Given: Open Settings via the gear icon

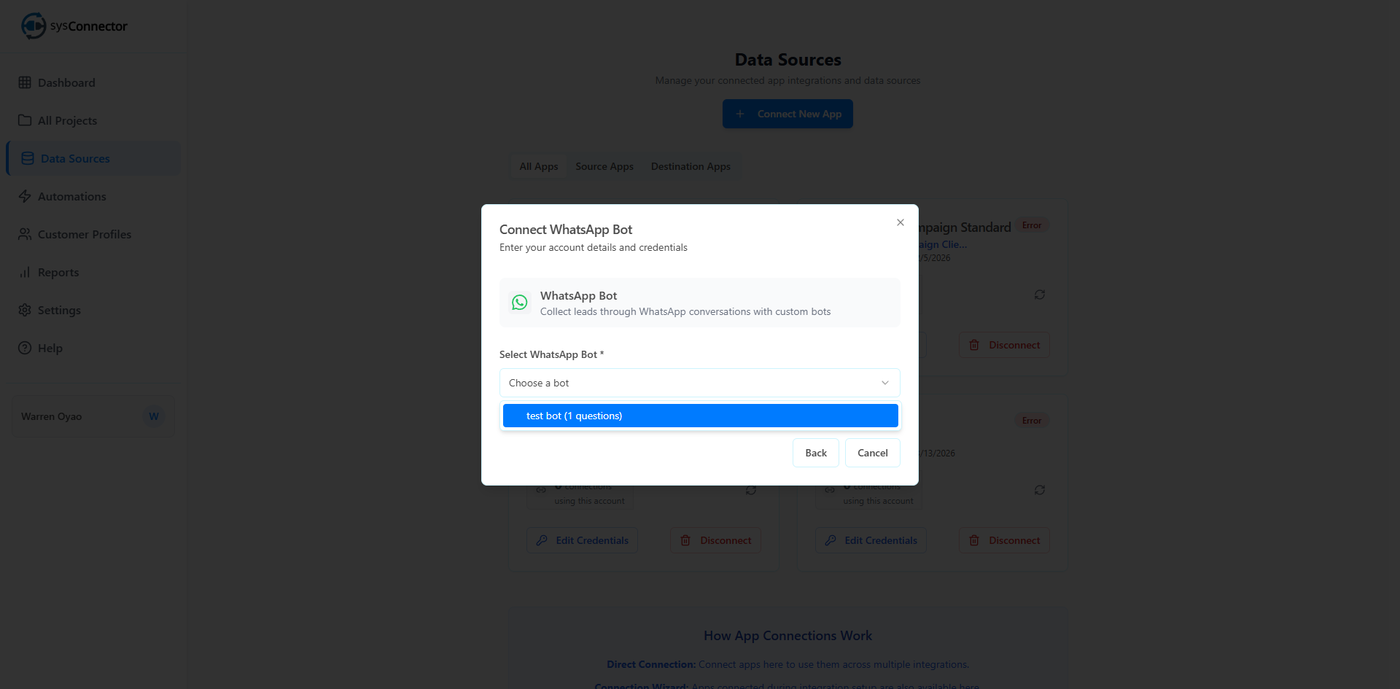Looking at the screenshot, I should pyautogui.click(x=25, y=311).
